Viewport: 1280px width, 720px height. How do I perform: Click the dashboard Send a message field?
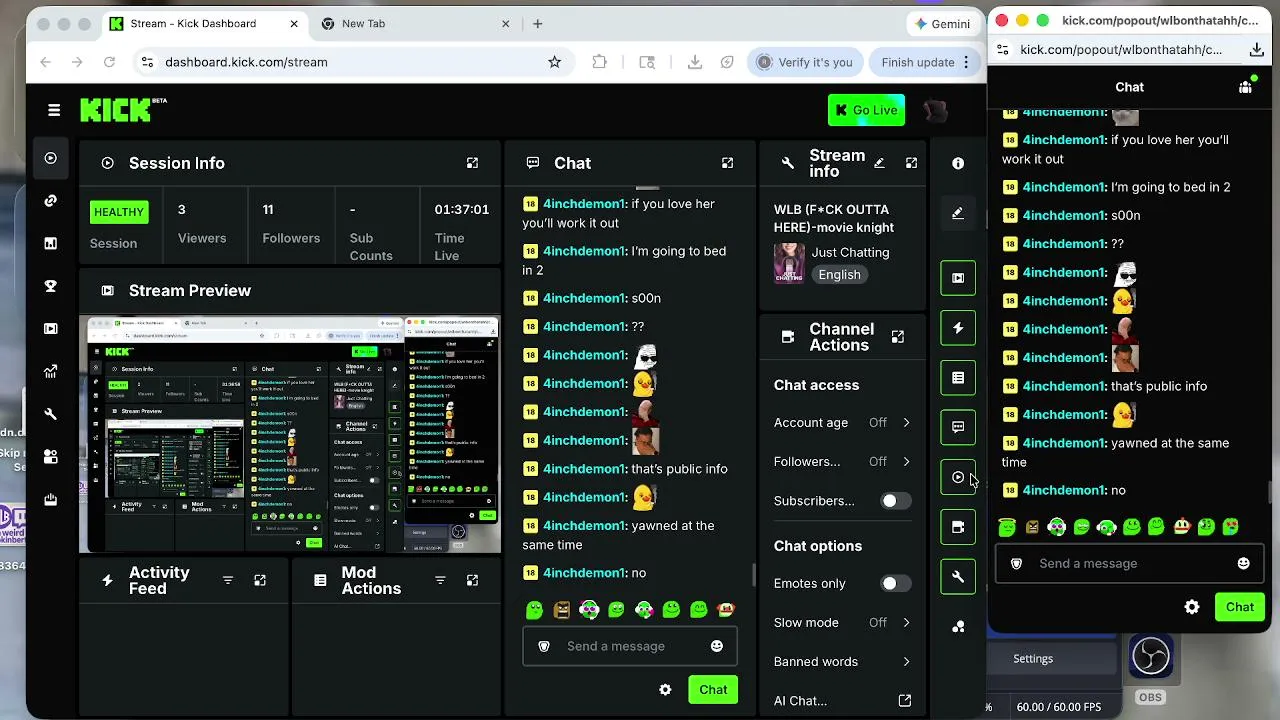[630, 646]
